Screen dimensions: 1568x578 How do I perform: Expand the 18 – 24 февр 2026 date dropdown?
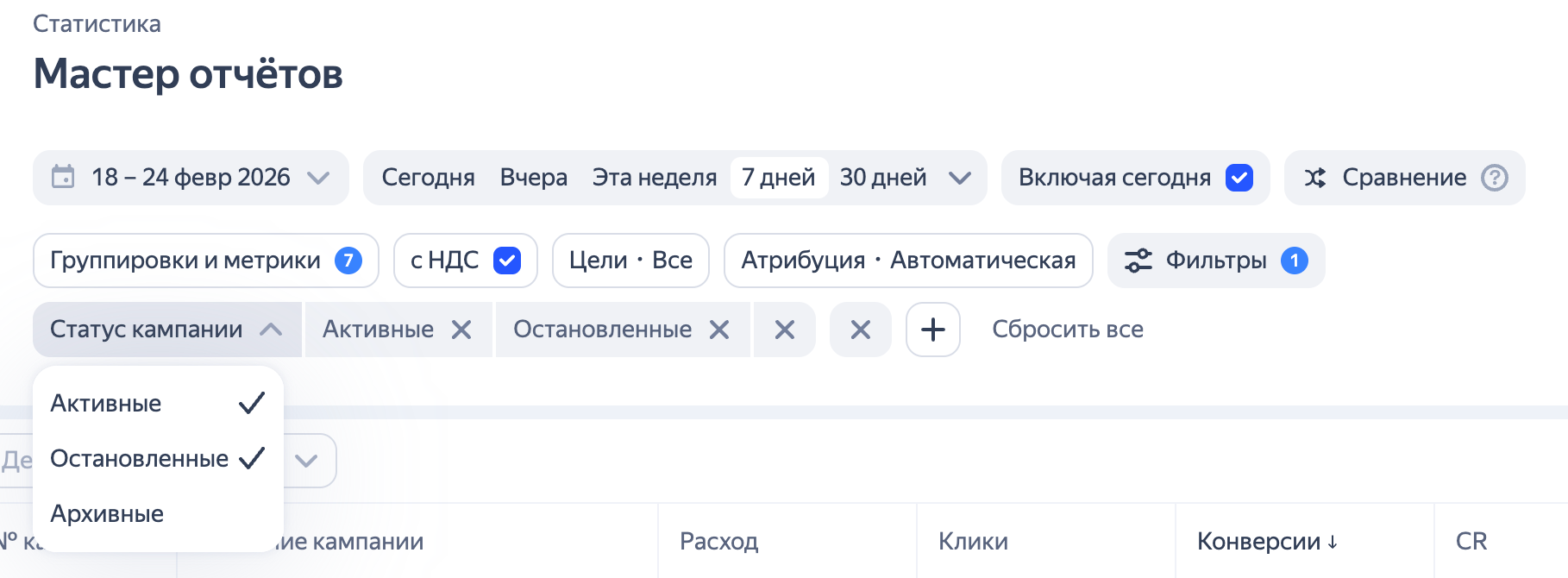[x=318, y=178]
